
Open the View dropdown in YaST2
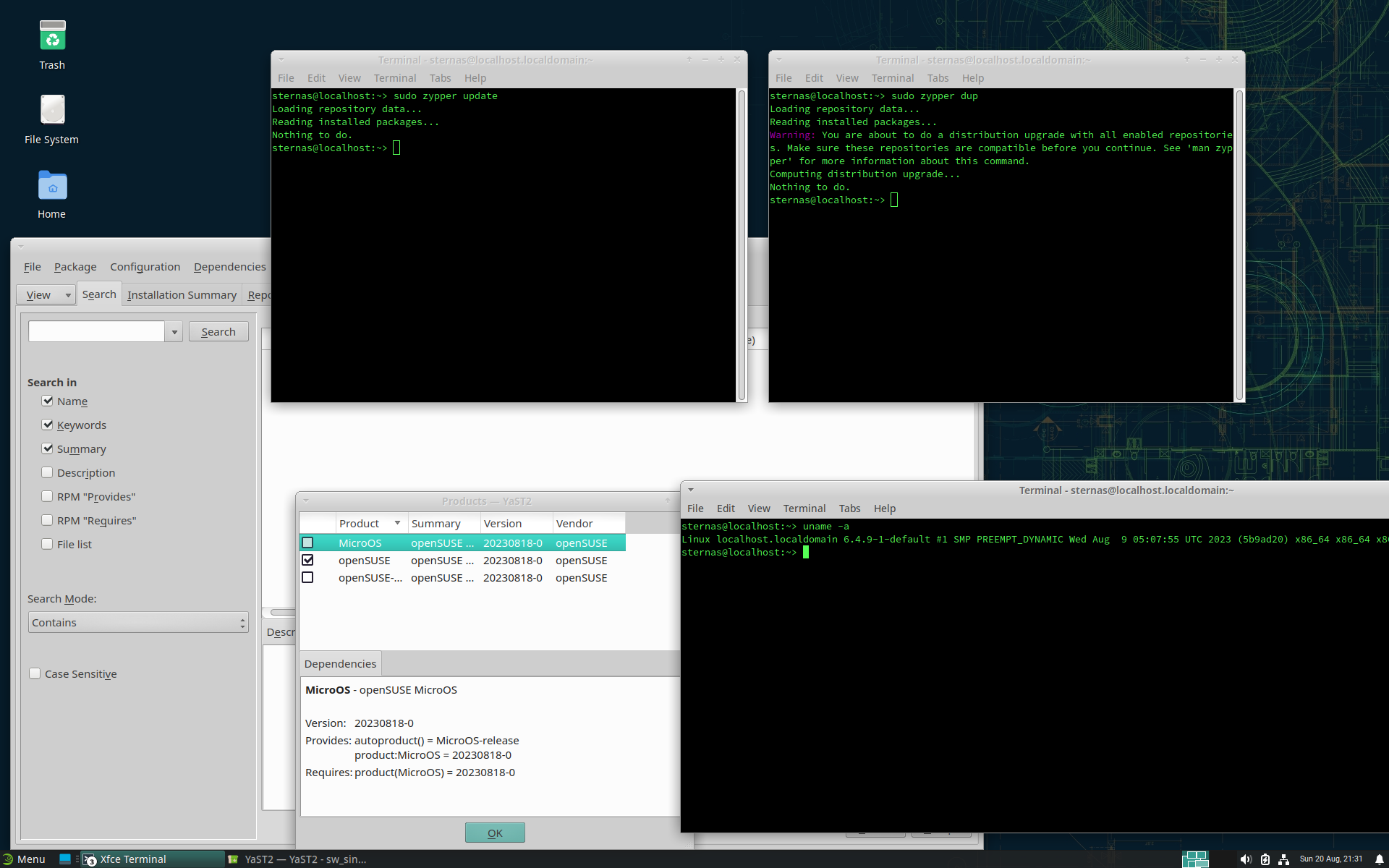[46, 294]
